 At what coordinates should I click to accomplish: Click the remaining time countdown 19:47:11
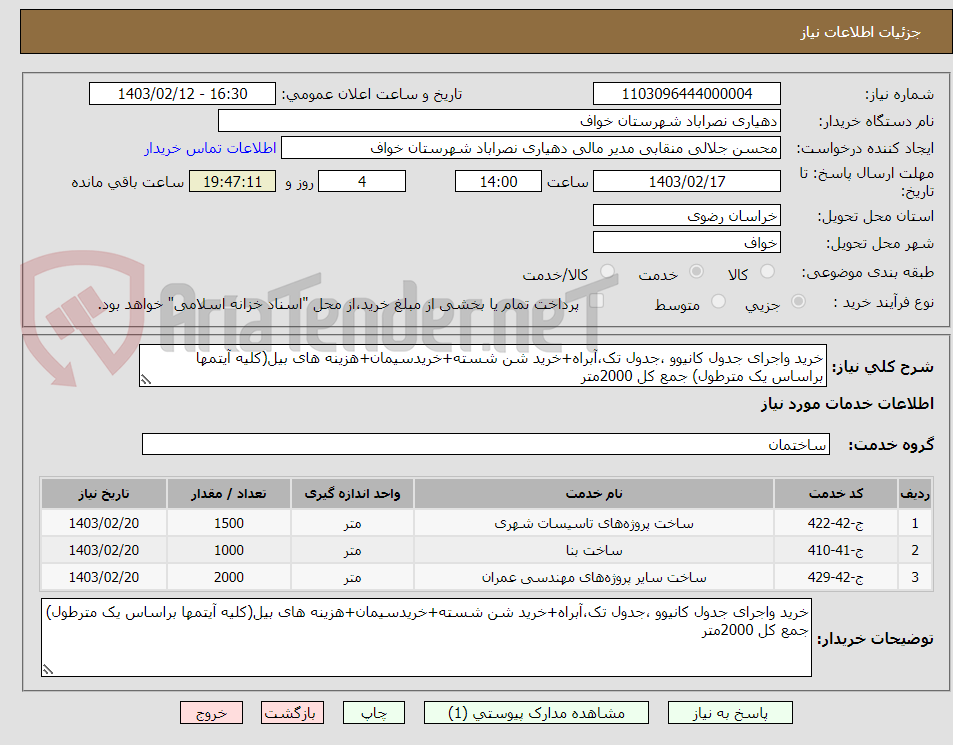232,182
